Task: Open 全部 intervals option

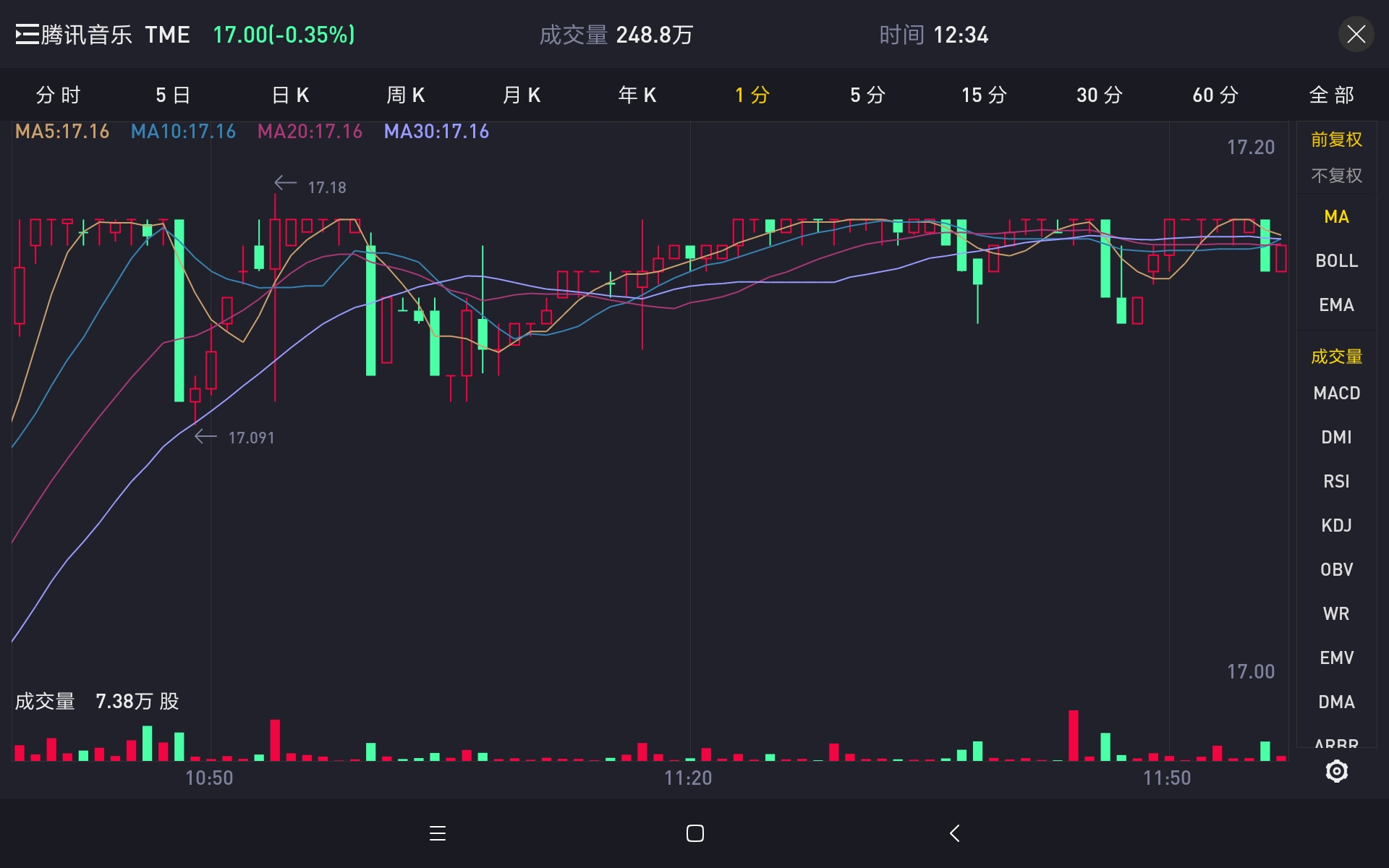Action: [1331, 95]
